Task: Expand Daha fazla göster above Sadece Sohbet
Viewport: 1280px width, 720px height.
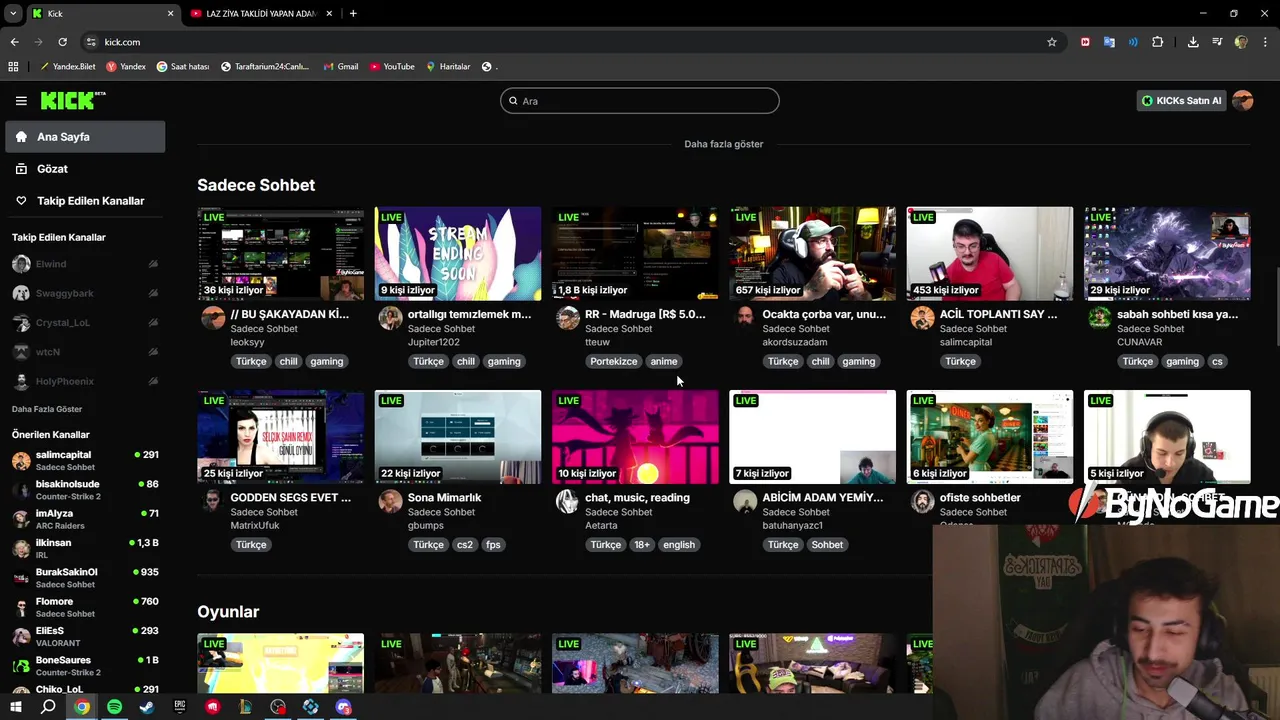Action: click(723, 144)
